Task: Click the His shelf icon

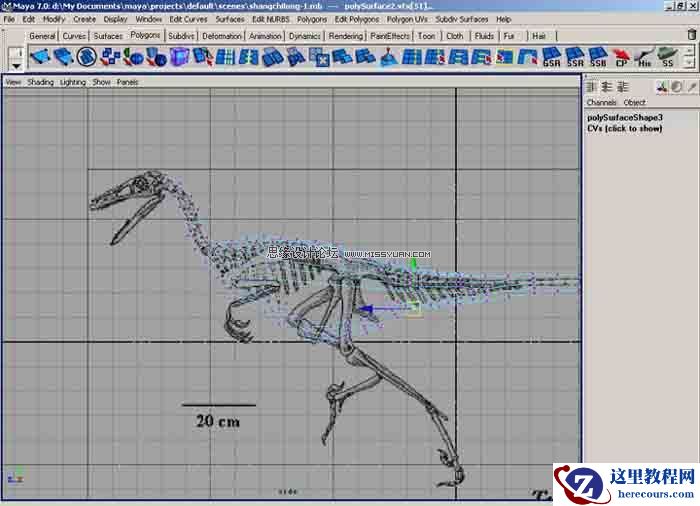Action: [x=645, y=58]
